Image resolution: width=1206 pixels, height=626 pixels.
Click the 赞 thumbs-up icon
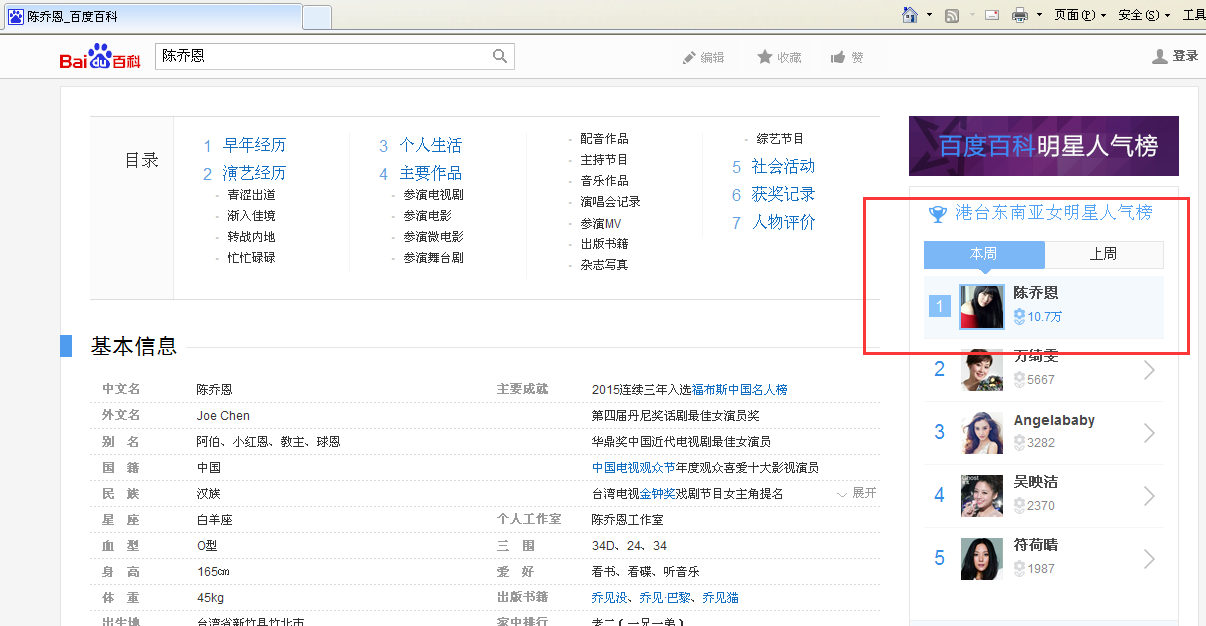(x=838, y=57)
